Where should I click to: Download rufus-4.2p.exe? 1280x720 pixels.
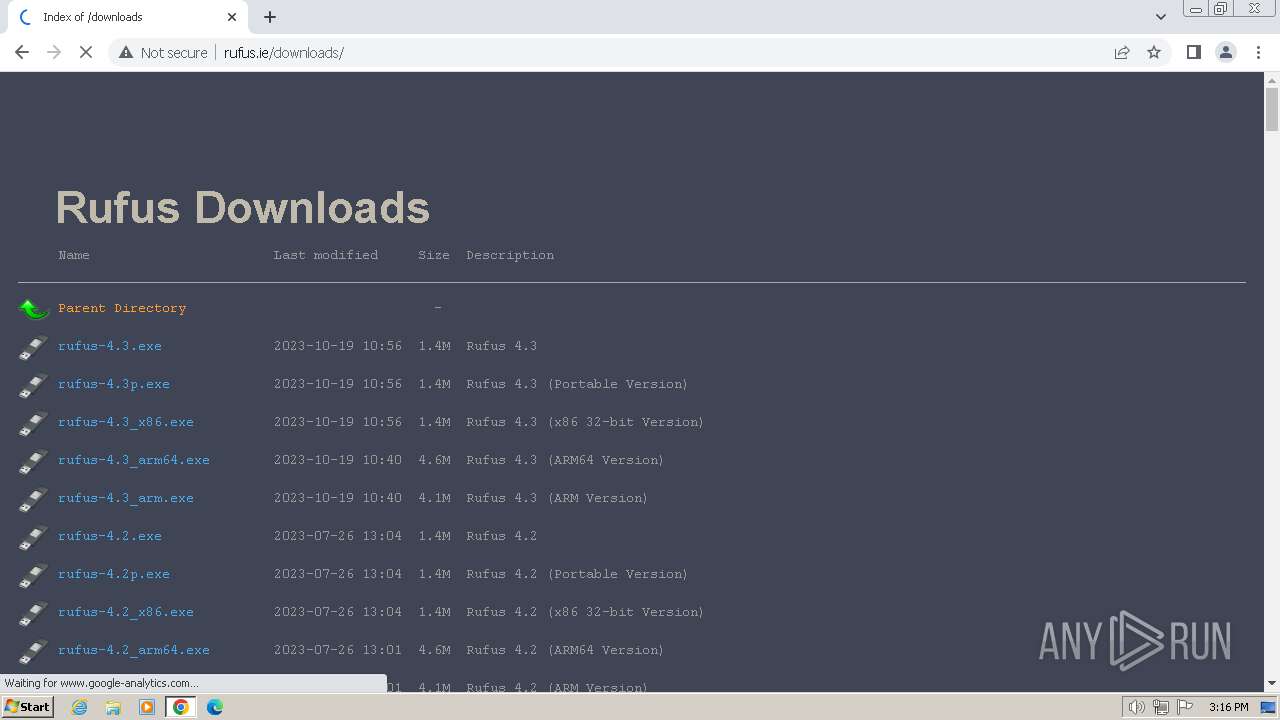(x=114, y=574)
